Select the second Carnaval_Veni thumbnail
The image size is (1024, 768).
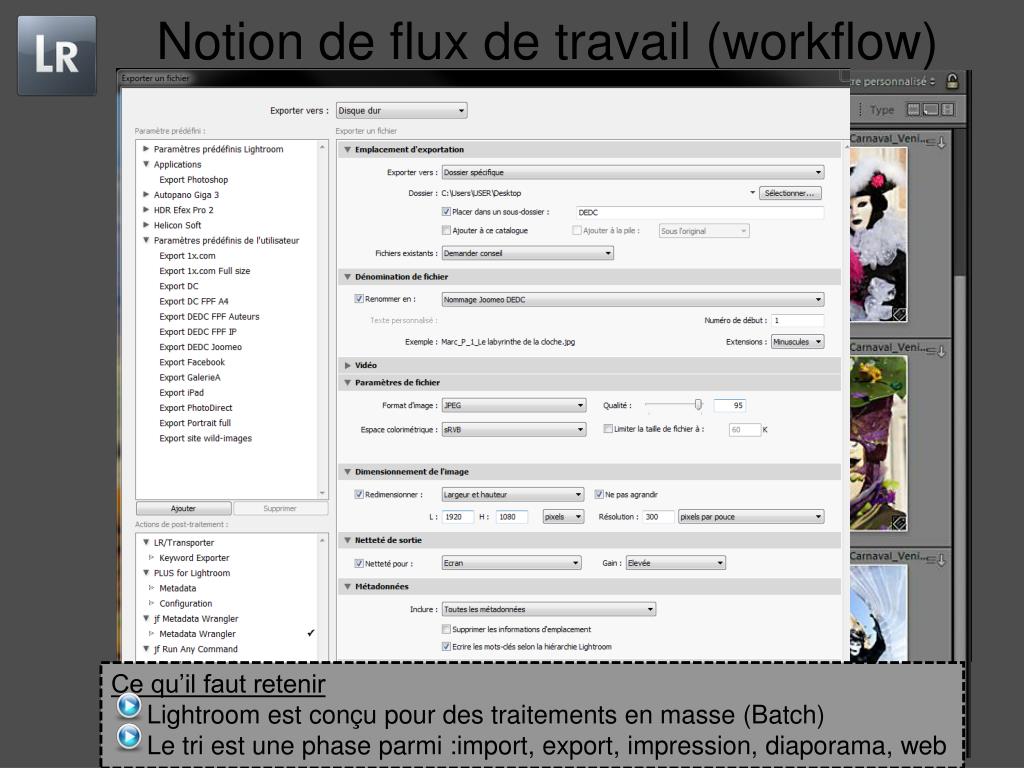[x=878, y=443]
